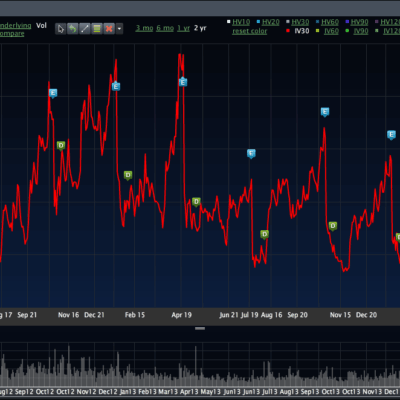
Task: Click the Jun 21 date label
Action: [x=229, y=315]
